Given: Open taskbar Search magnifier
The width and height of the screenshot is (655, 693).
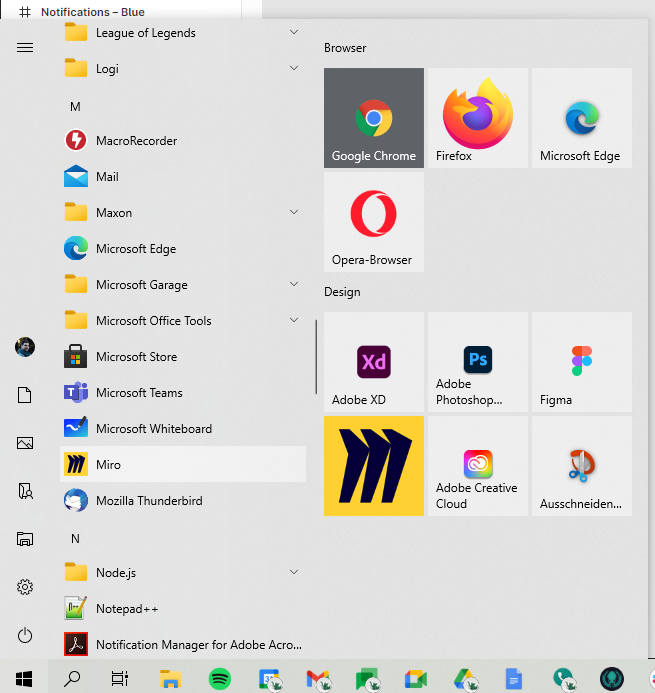Looking at the screenshot, I should pos(72,678).
